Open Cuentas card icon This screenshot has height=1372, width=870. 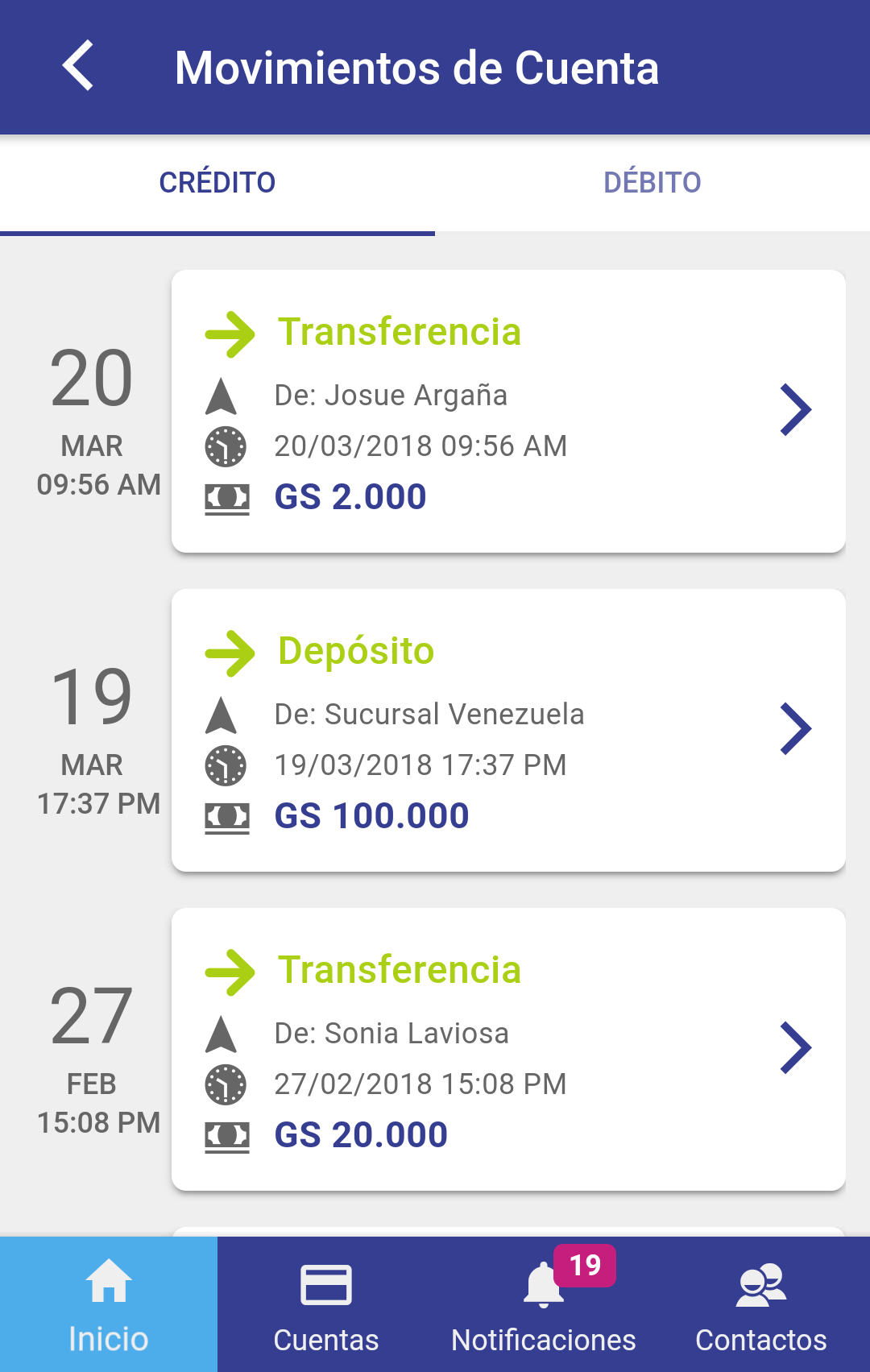point(326,1284)
